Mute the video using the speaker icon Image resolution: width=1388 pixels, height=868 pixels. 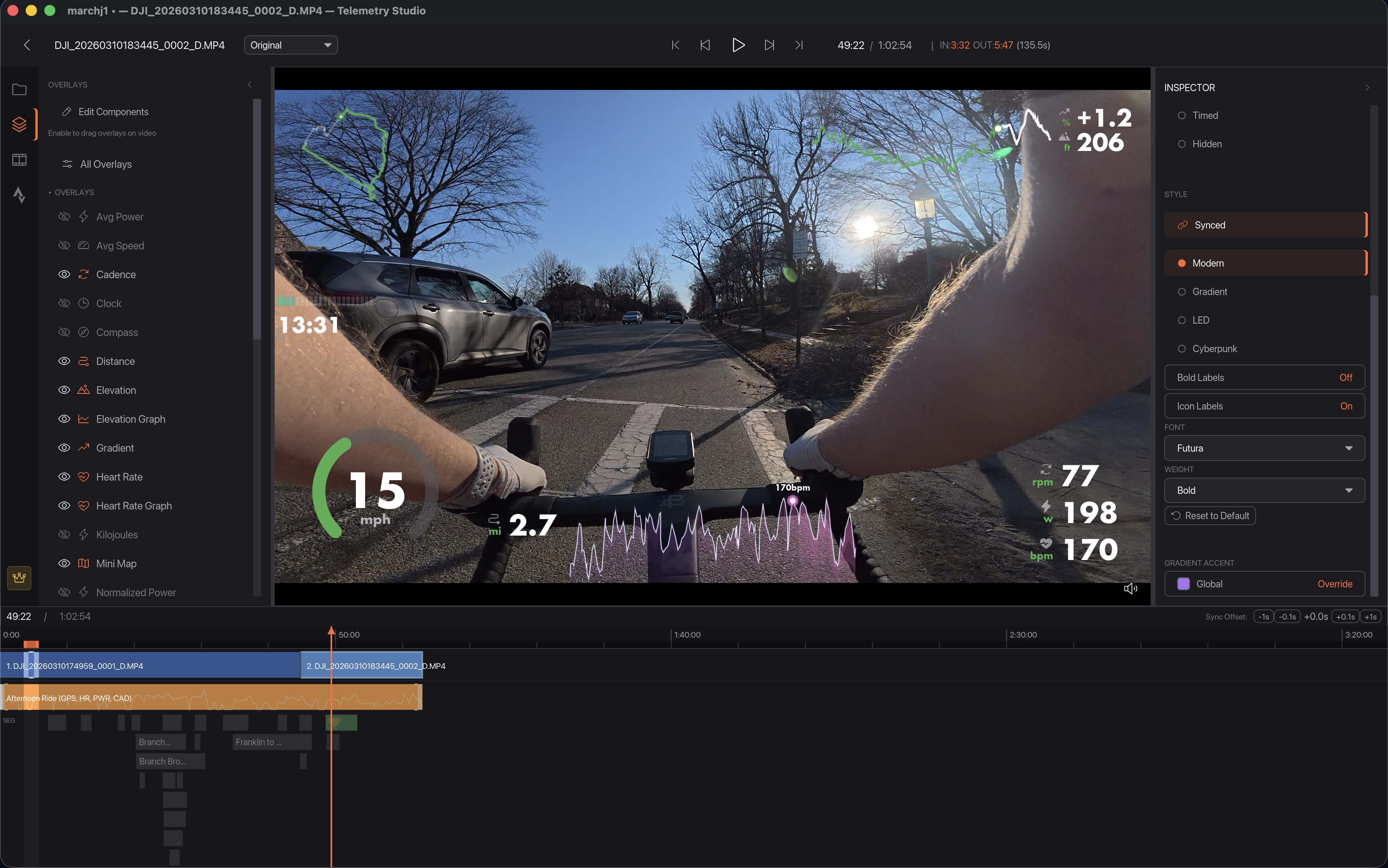coord(1130,589)
